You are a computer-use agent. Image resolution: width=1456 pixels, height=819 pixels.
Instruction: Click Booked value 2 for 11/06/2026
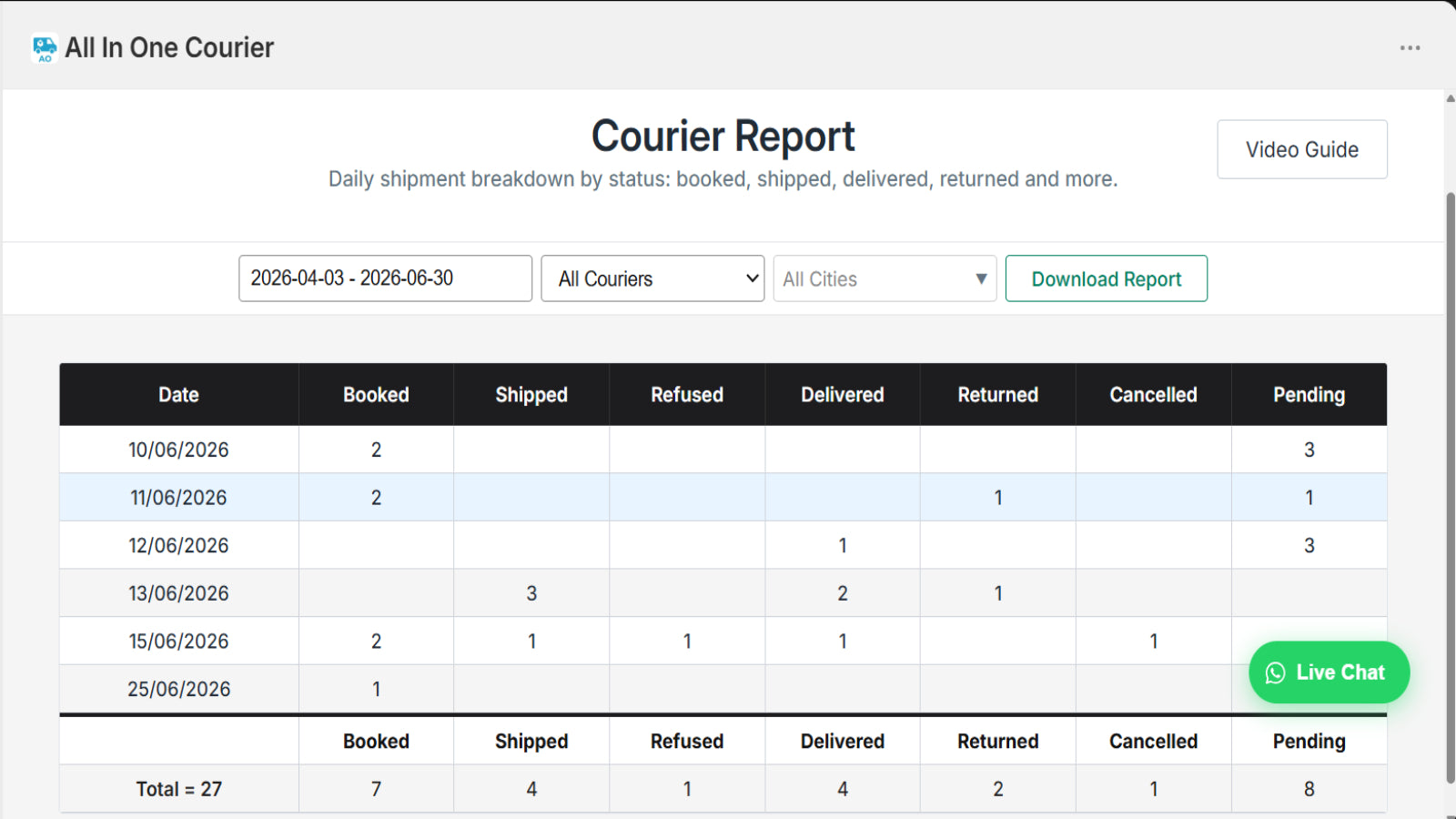376,498
